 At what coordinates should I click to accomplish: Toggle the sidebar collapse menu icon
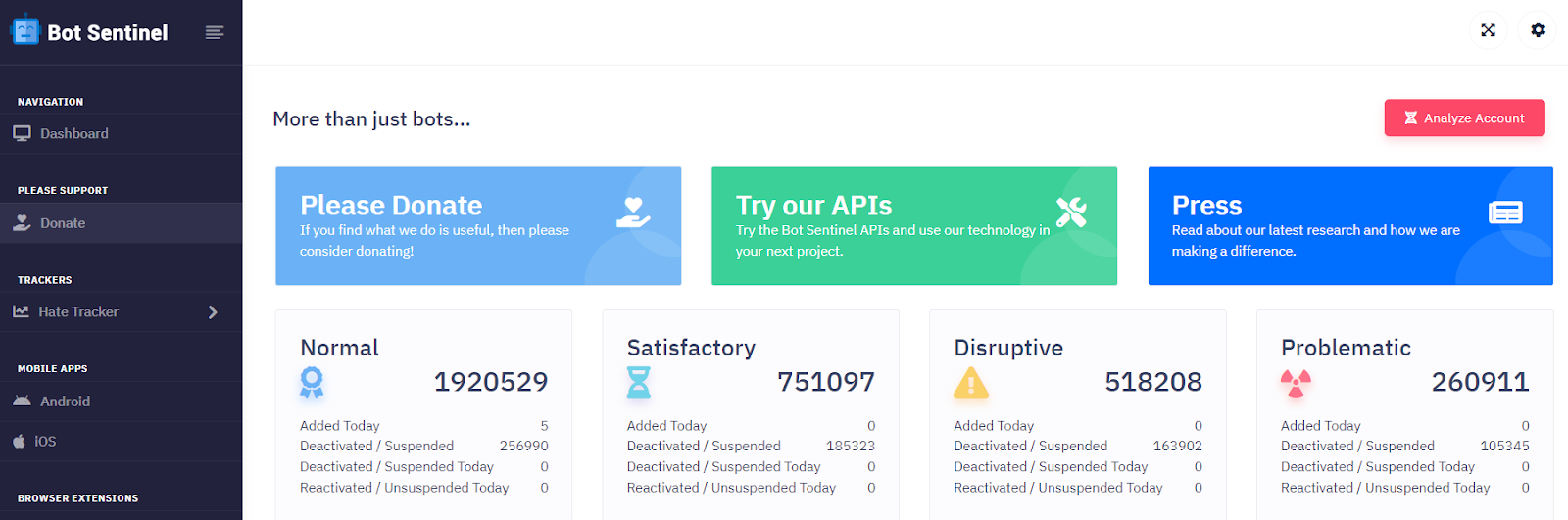click(215, 32)
